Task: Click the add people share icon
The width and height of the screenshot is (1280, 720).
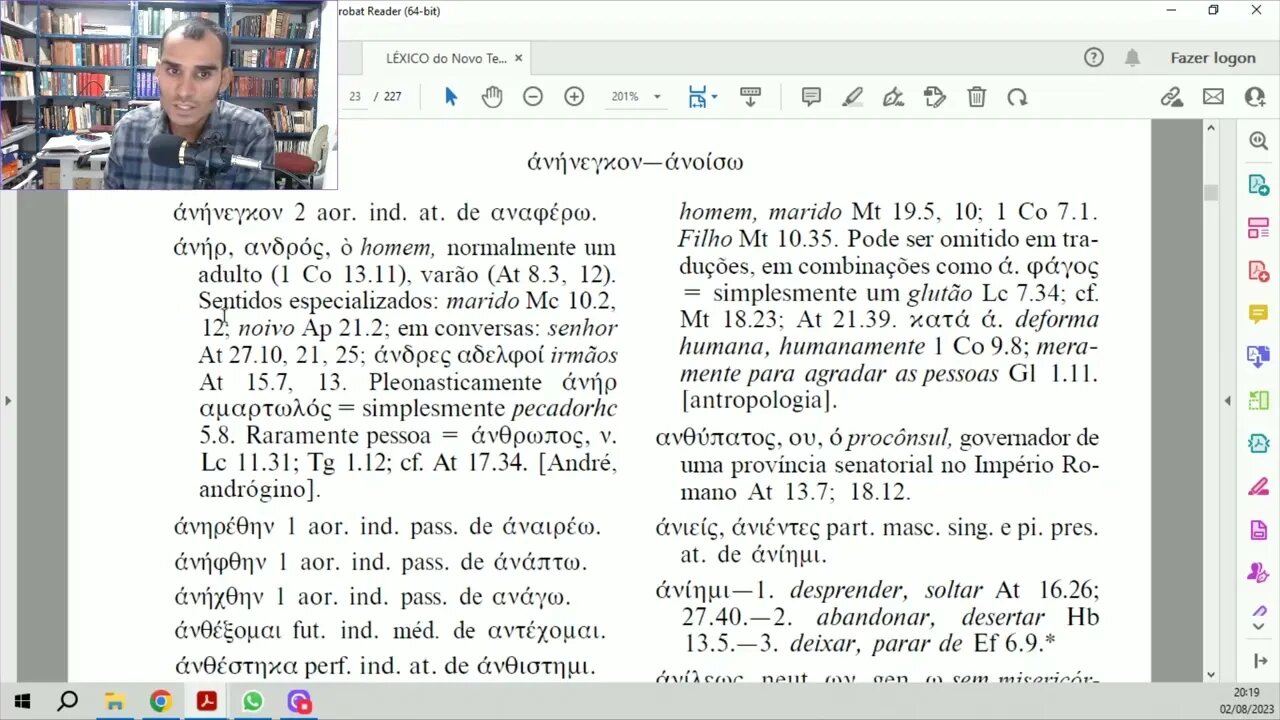Action: pyautogui.click(x=1255, y=97)
